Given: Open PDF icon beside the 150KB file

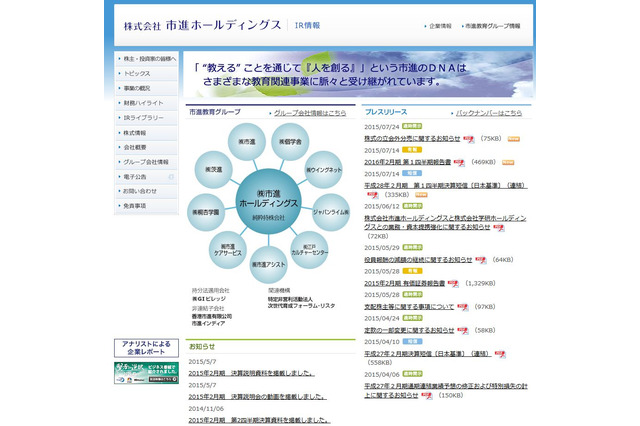Looking at the screenshot, I should coord(427,395).
